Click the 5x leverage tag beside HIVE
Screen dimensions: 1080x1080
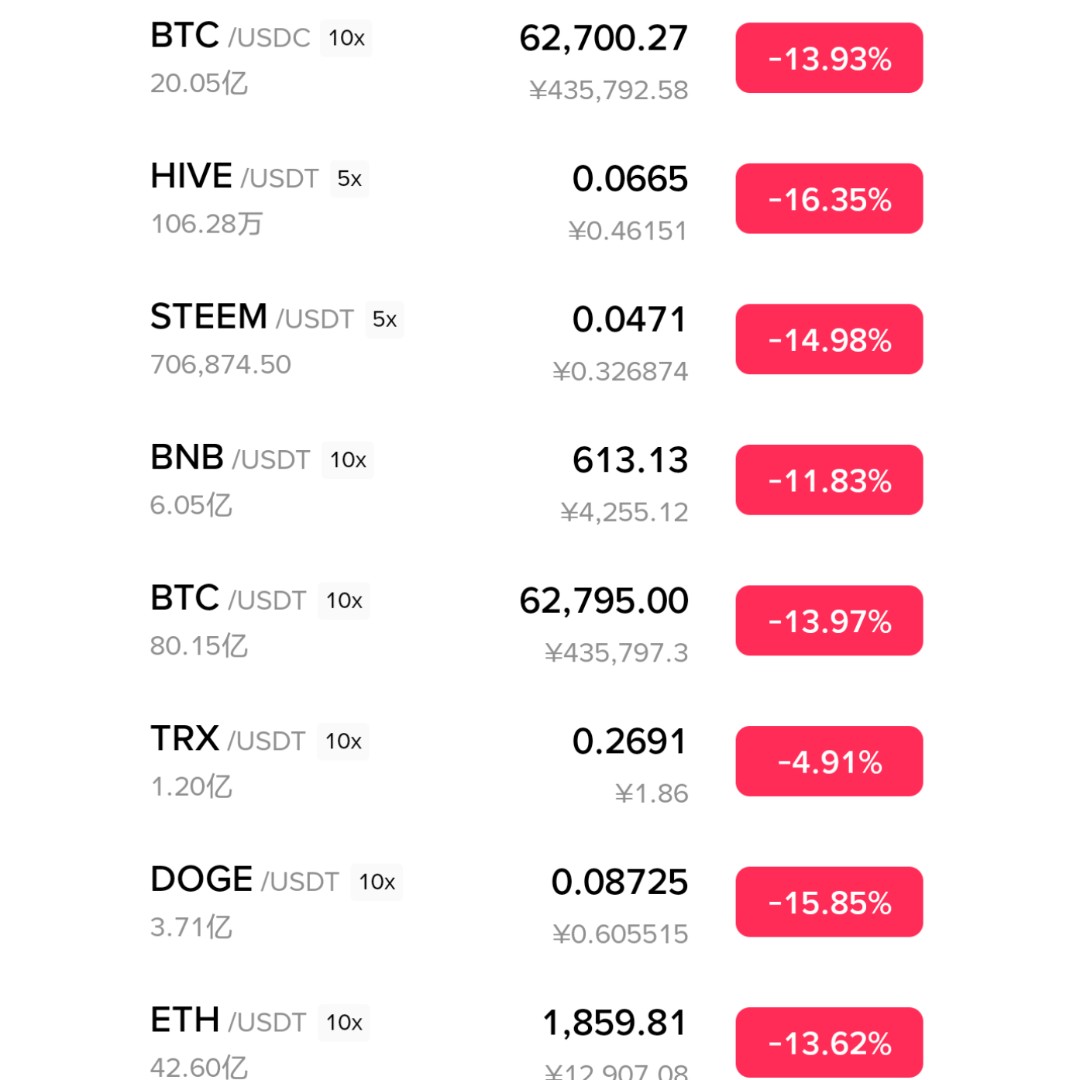tap(350, 179)
